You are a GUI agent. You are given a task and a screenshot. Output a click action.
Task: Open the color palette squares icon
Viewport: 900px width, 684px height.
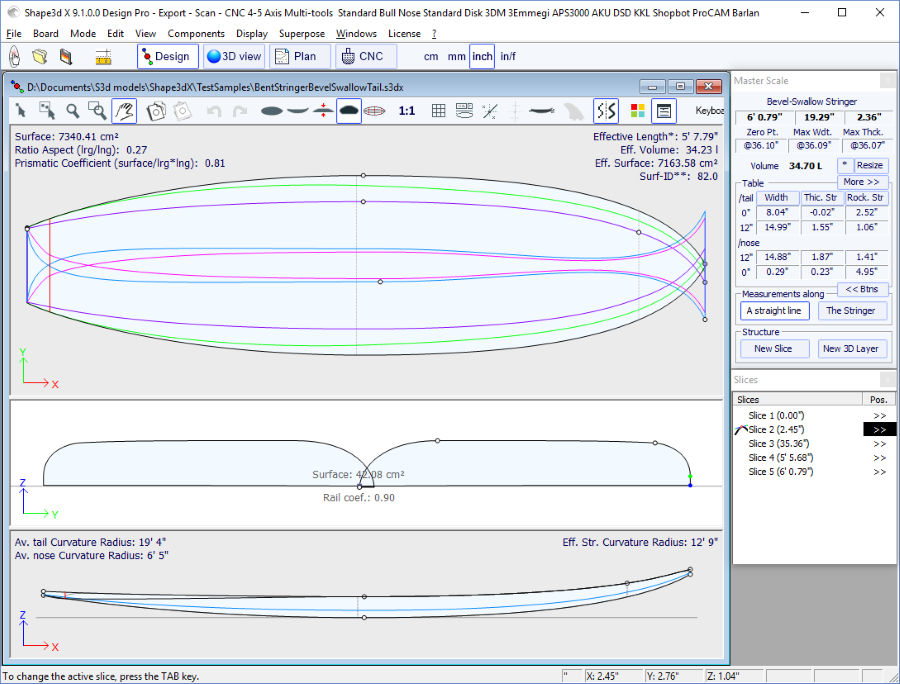coord(637,111)
